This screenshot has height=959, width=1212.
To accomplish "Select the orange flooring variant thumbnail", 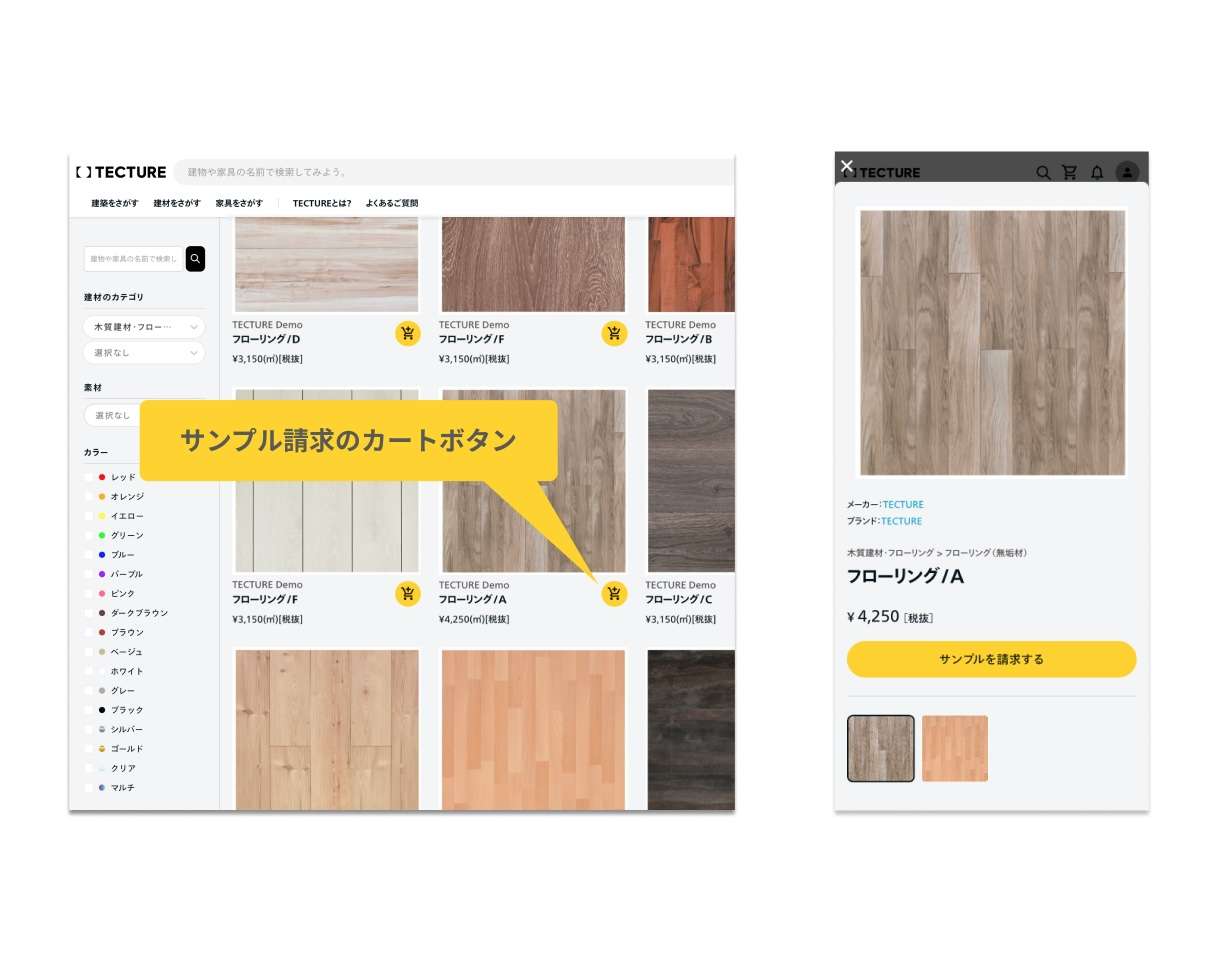I will (954, 748).
